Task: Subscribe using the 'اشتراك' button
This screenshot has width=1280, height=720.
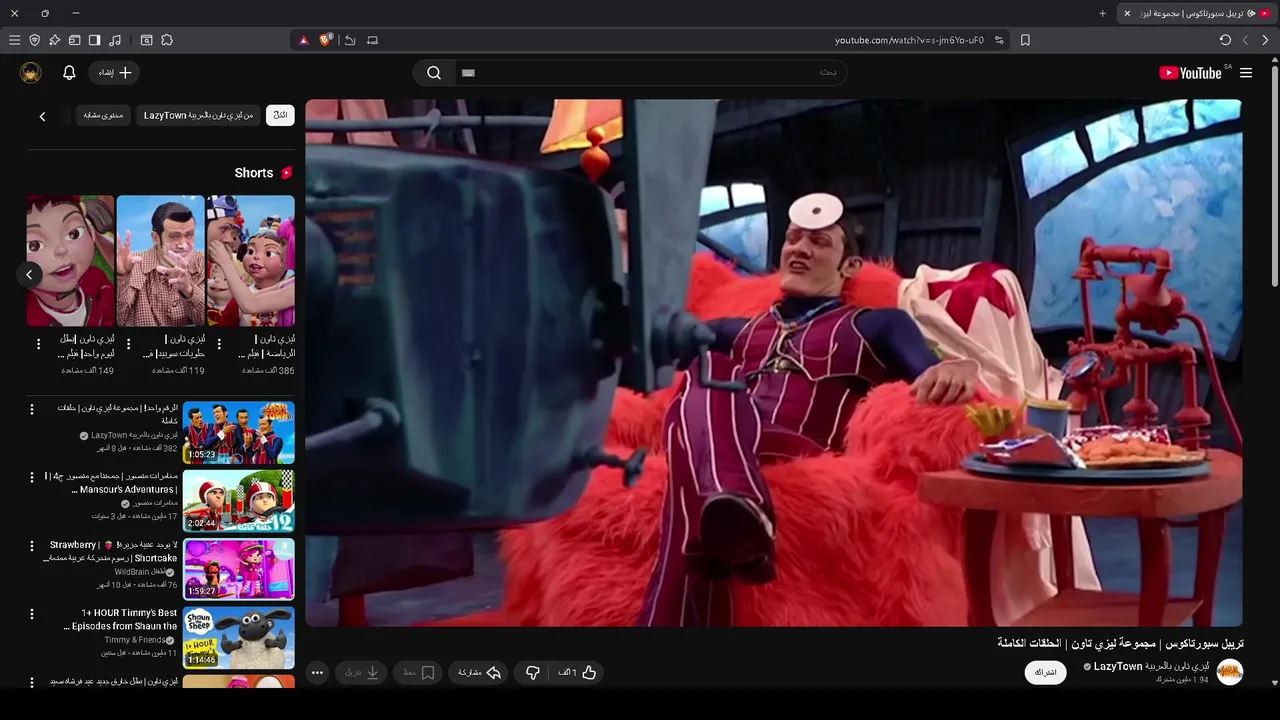Action: pyautogui.click(x=1045, y=672)
